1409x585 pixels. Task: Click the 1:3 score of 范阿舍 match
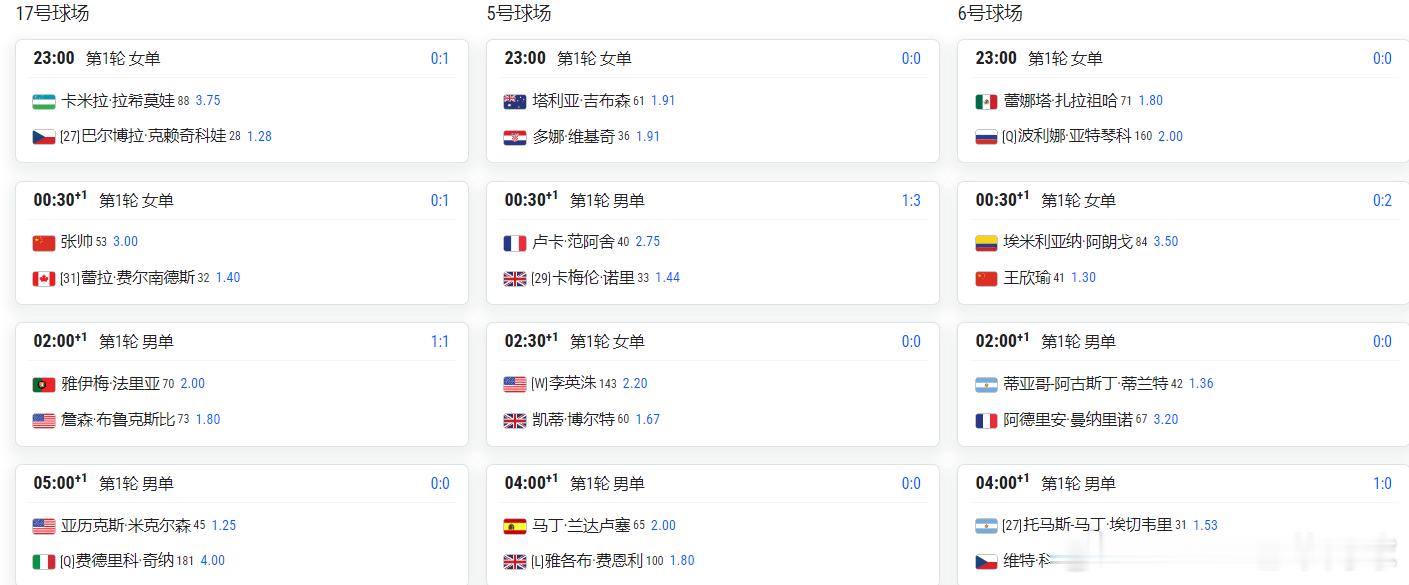coord(911,201)
